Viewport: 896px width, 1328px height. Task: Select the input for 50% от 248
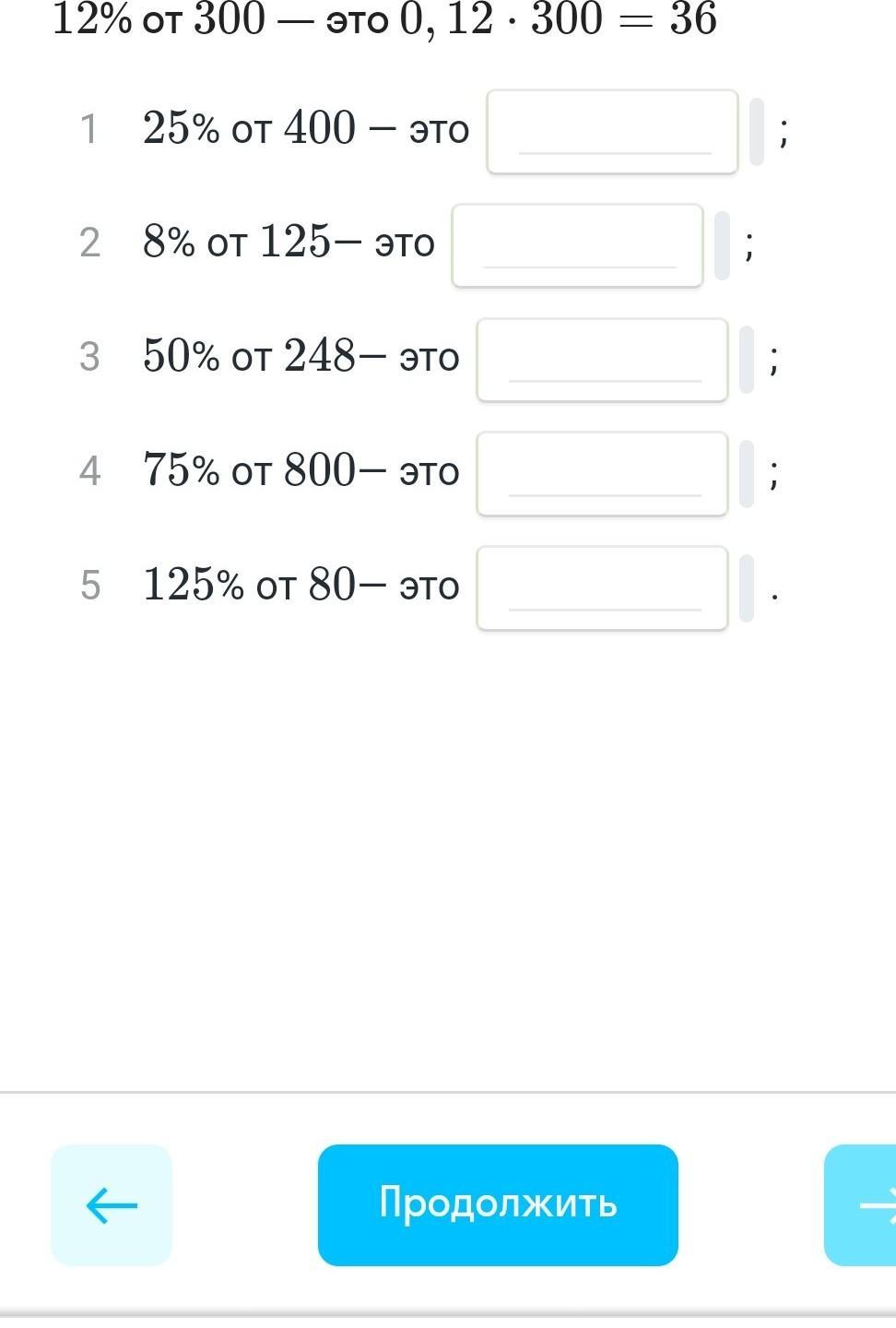click(x=602, y=360)
